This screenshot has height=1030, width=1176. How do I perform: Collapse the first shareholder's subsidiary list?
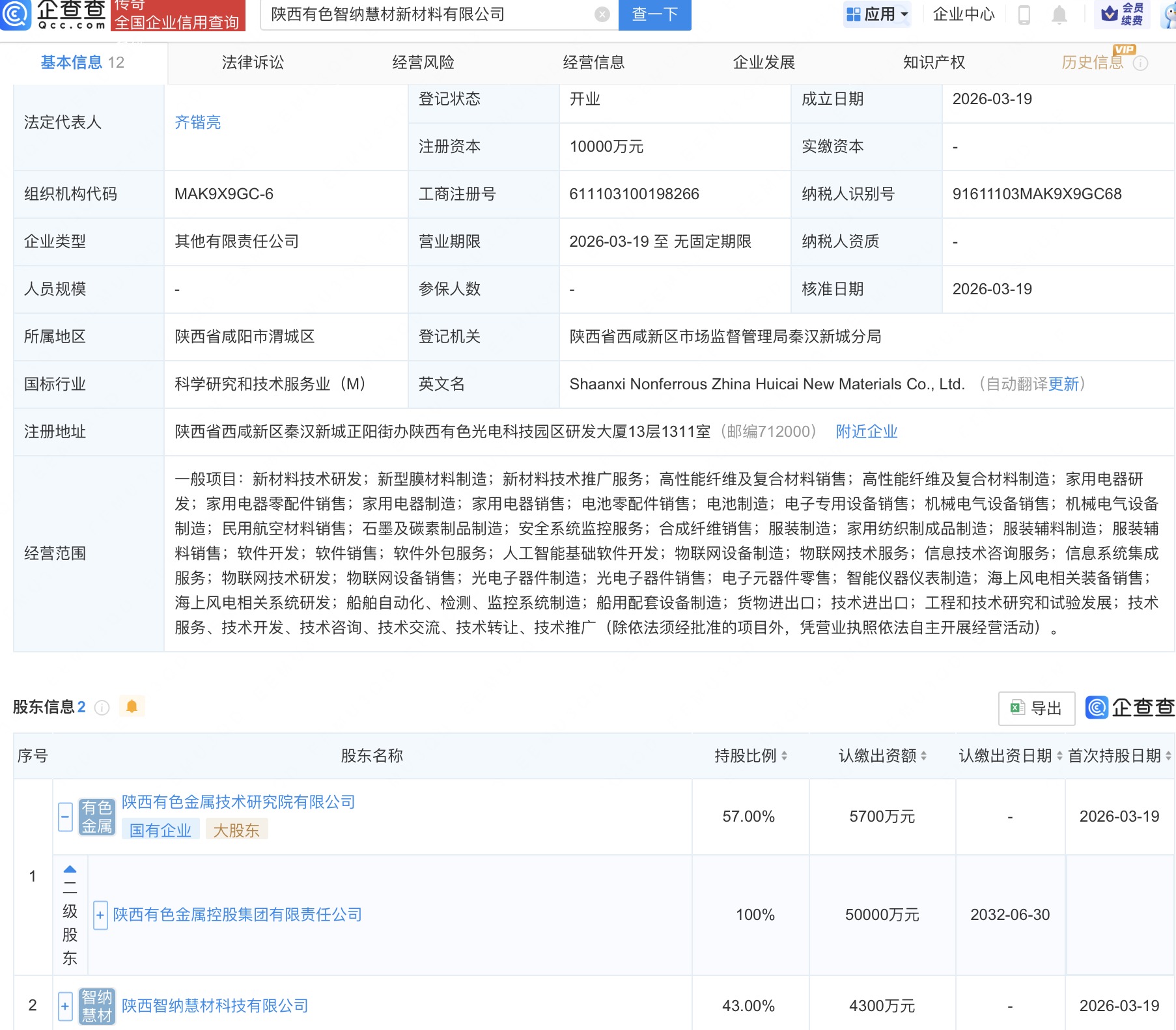coord(64,817)
